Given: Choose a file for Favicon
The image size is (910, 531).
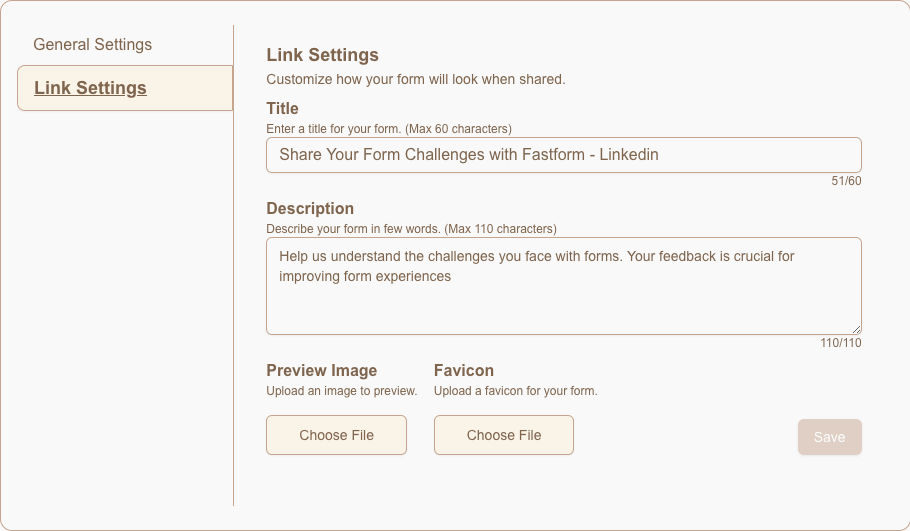Looking at the screenshot, I should point(504,435).
